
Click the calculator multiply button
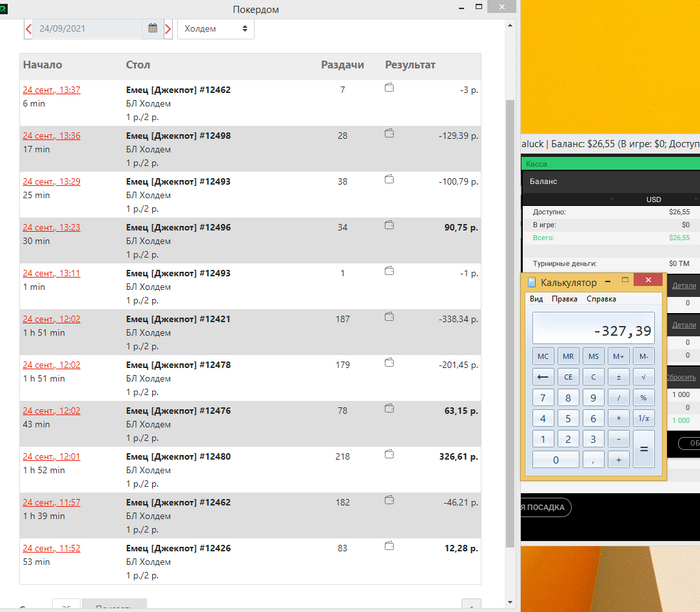618,418
